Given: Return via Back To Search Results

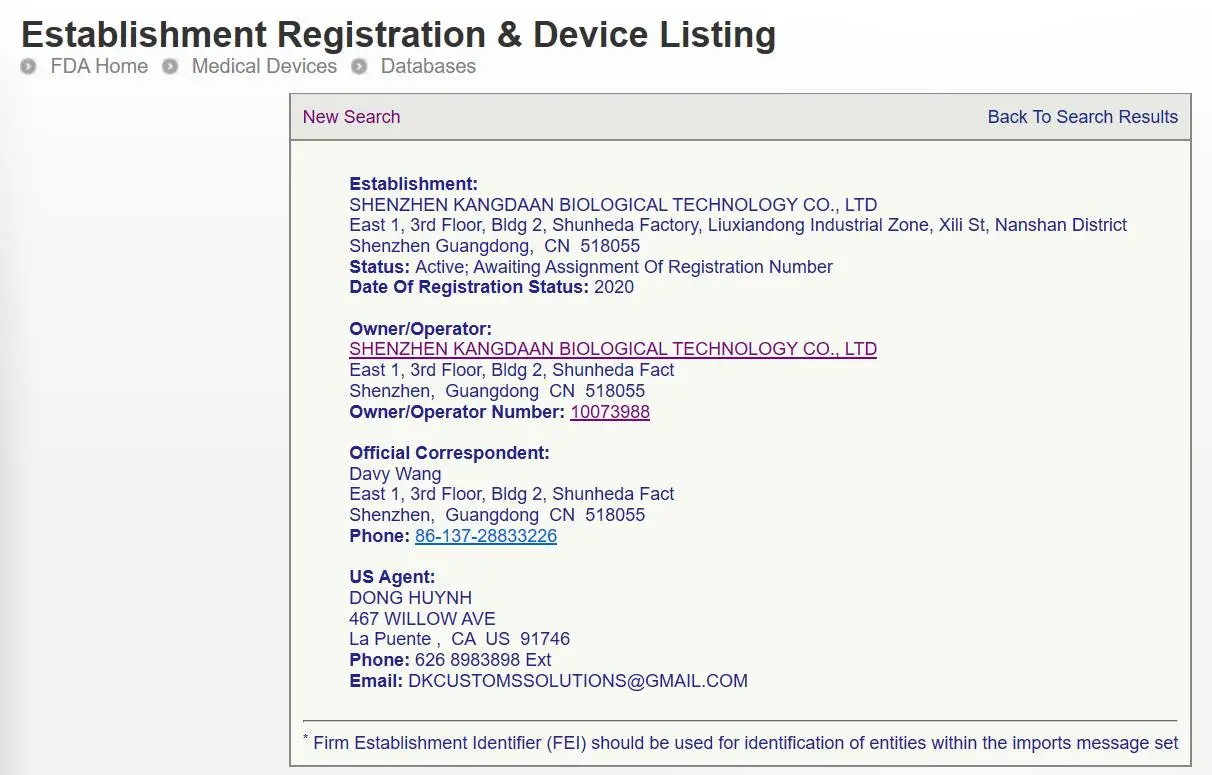Looking at the screenshot, I should coord(1082,117).
